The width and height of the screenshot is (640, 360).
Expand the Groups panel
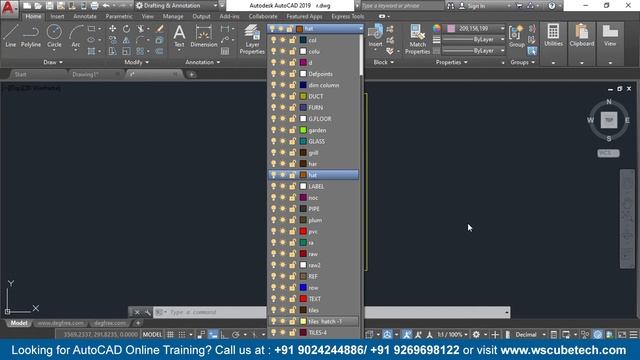pos(522,62)
